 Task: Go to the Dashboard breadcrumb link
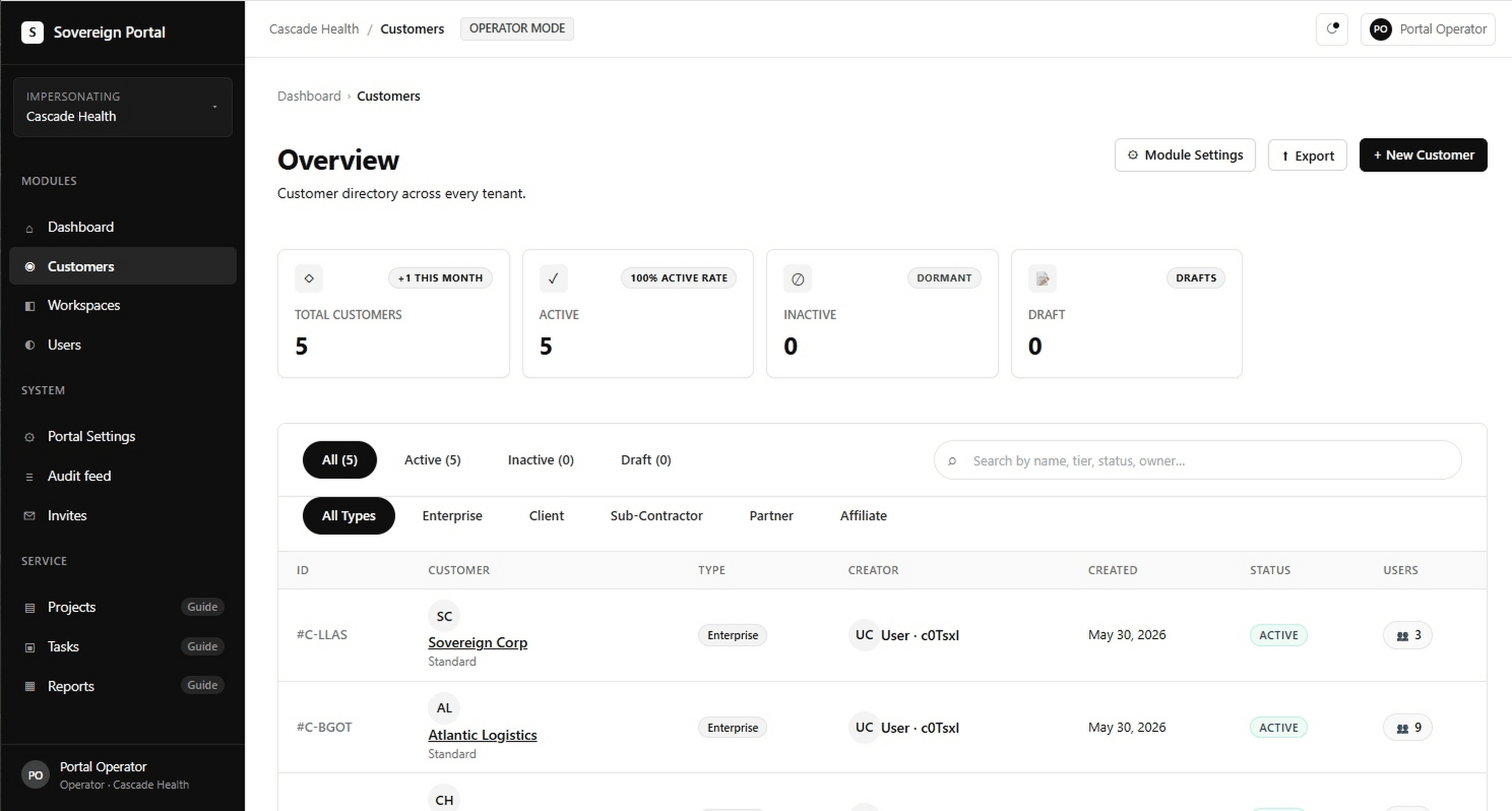[309, 96]
